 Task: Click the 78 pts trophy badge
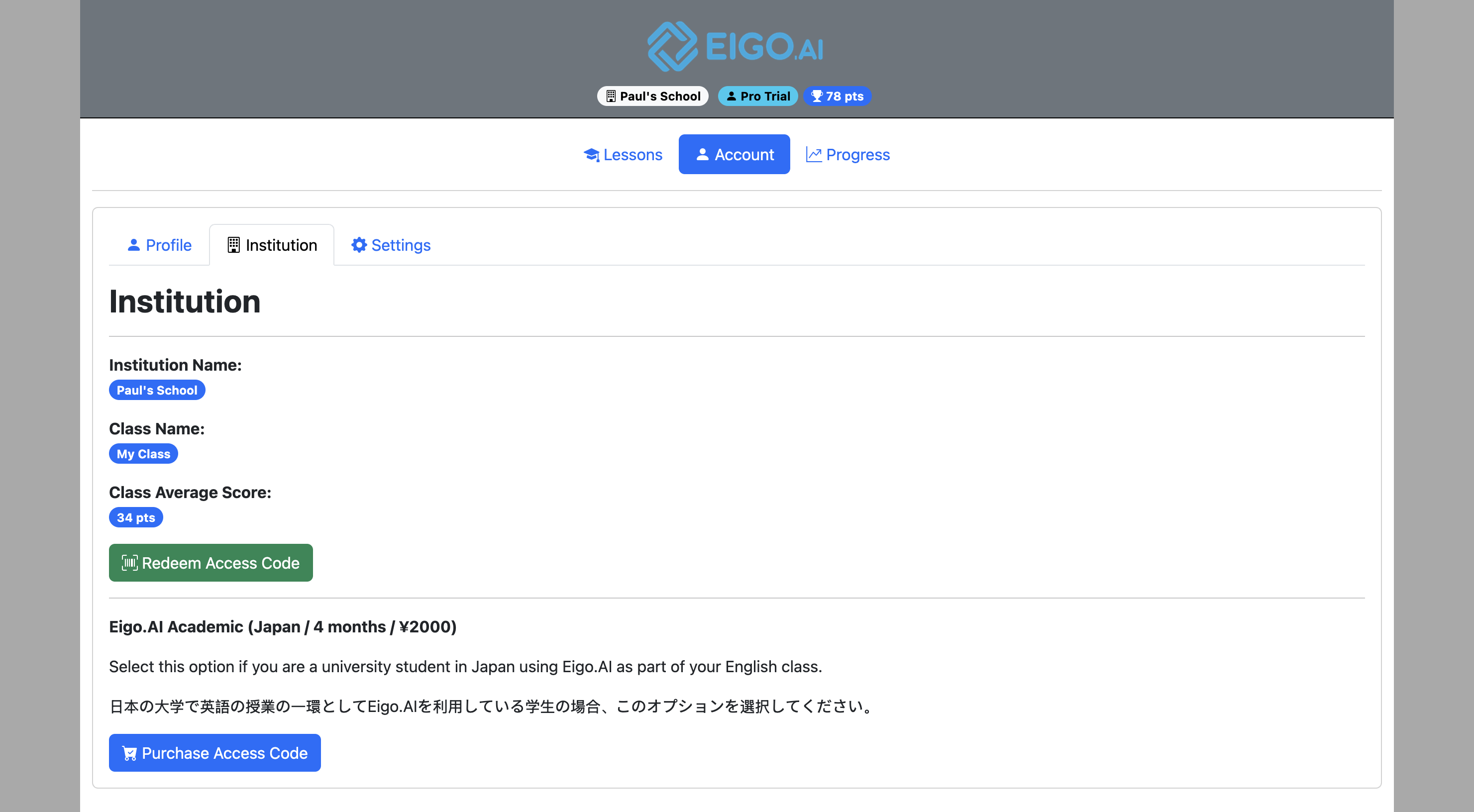[837, 96]
